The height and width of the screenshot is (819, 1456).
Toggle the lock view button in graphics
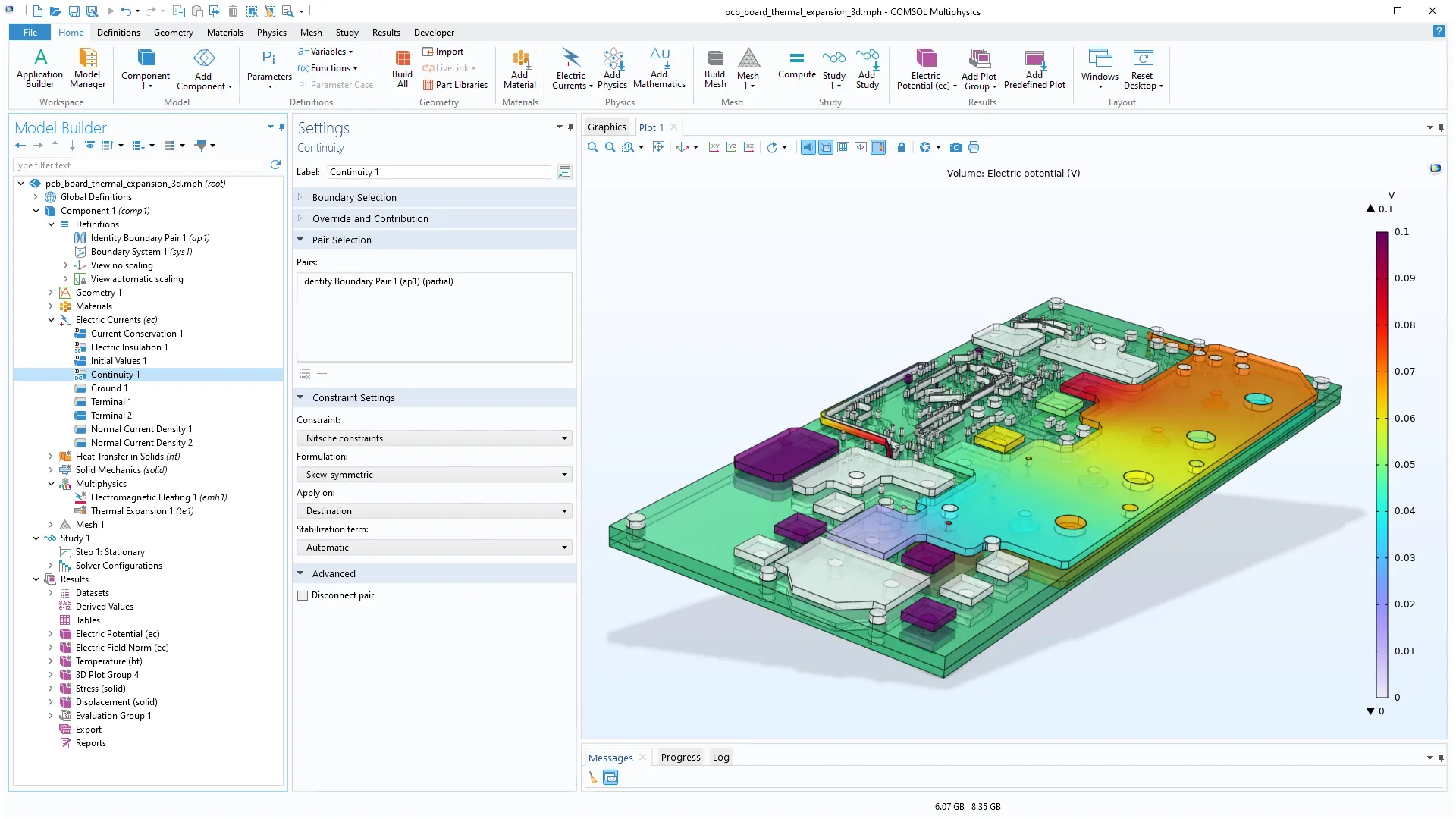coord(901,147)
